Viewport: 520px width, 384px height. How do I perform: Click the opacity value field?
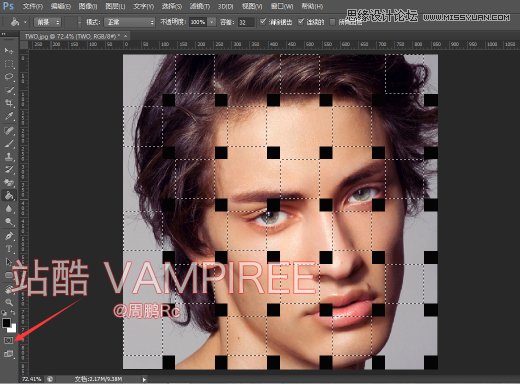(198, 22)
